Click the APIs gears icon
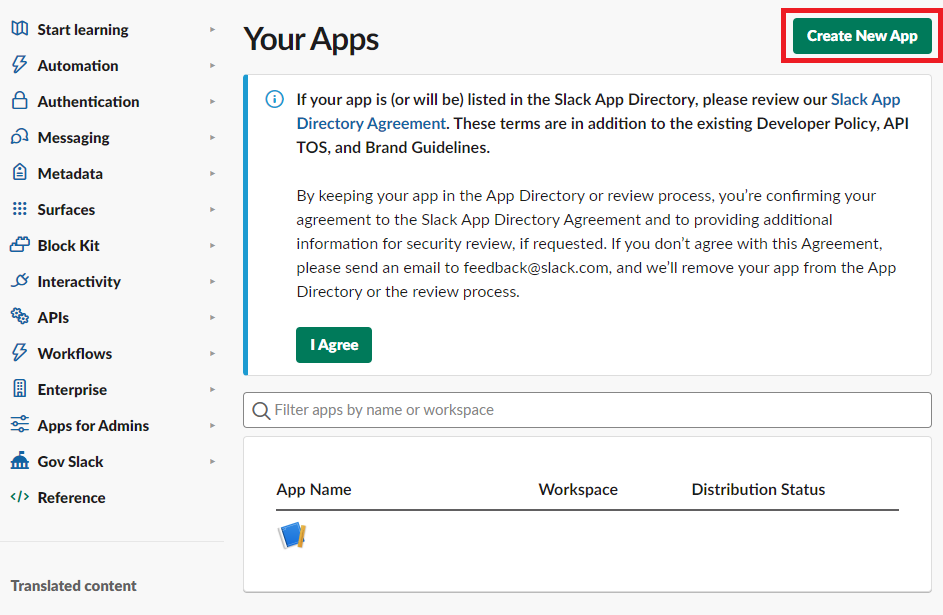The image size is (943, 615). [x=19, y=317]
